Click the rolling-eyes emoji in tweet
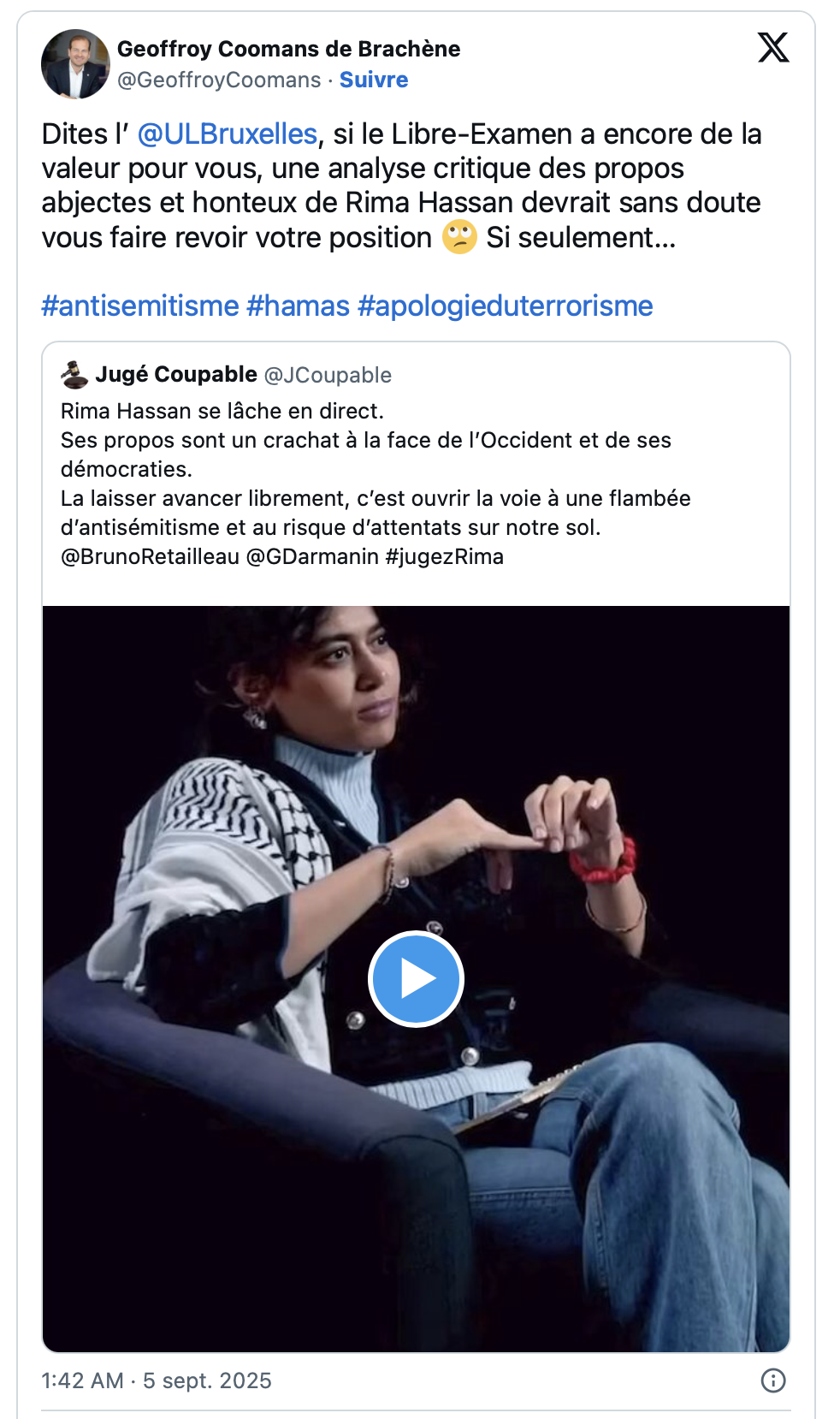This screenshot has height=1419, width=840. click(459, 237)
